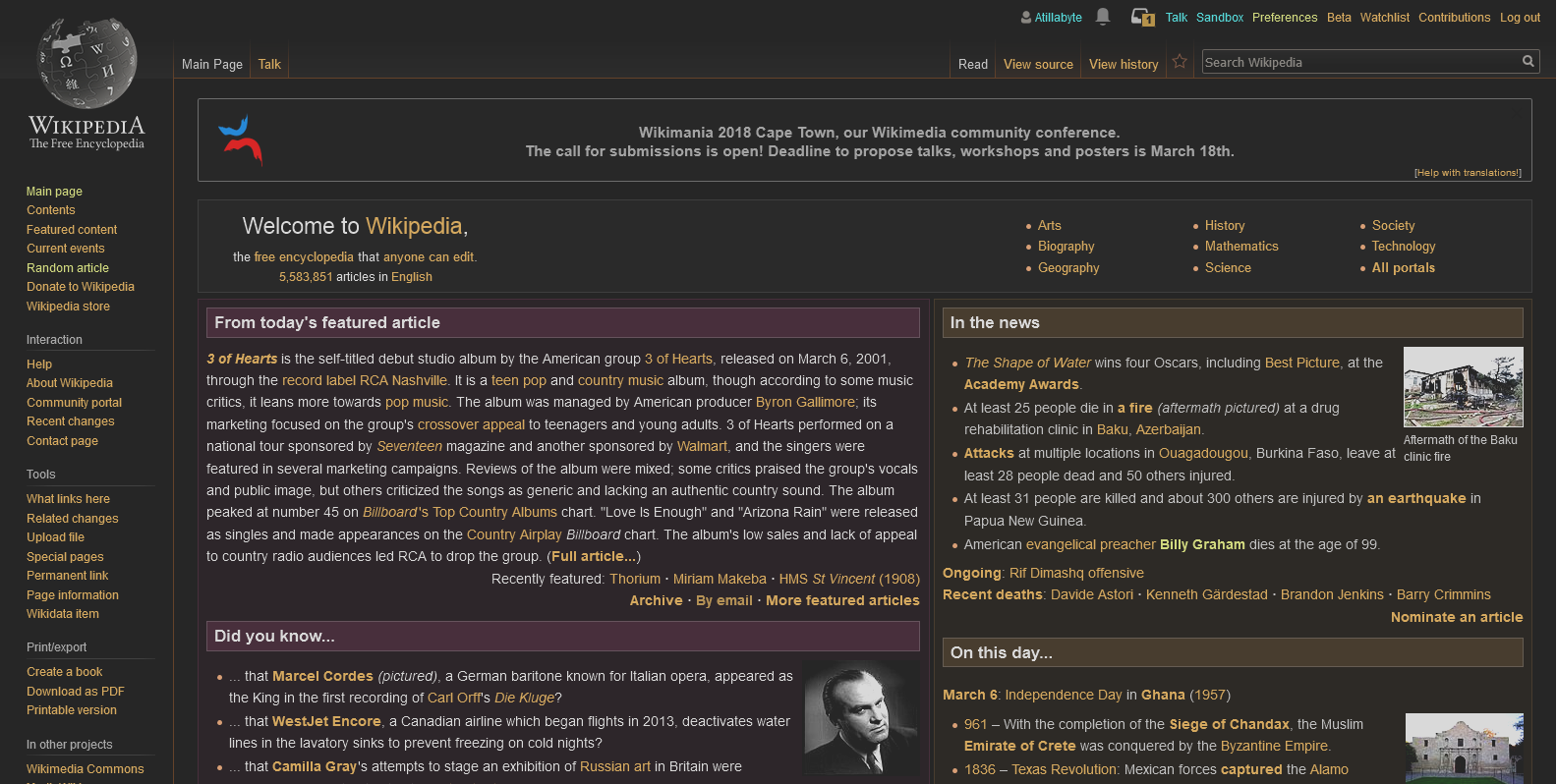Open Random article in sidebar
The height and width of the screenshot is (784, 1557).
coord(68,268)
